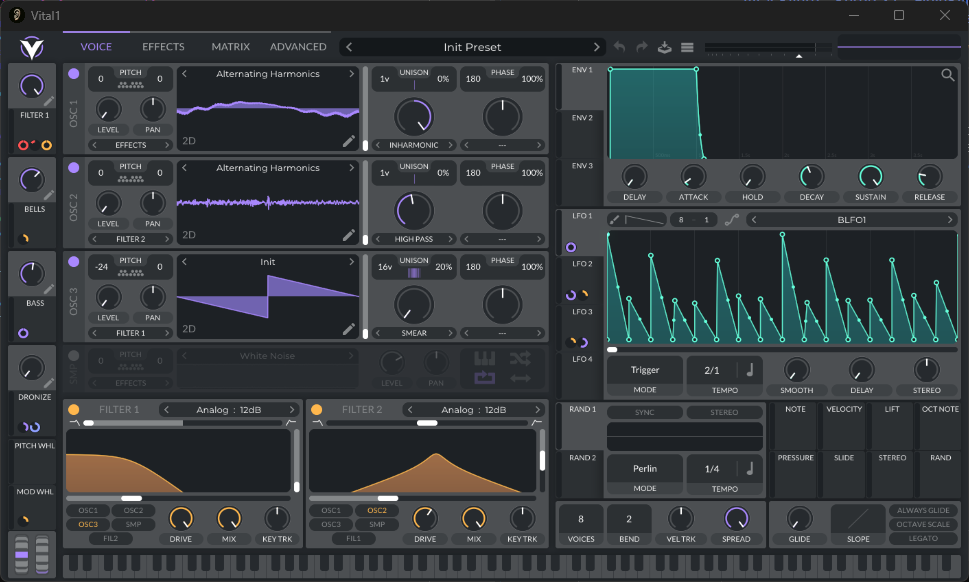
Task: Click the Filter 1 DRIVE knob
Action: 180,518
